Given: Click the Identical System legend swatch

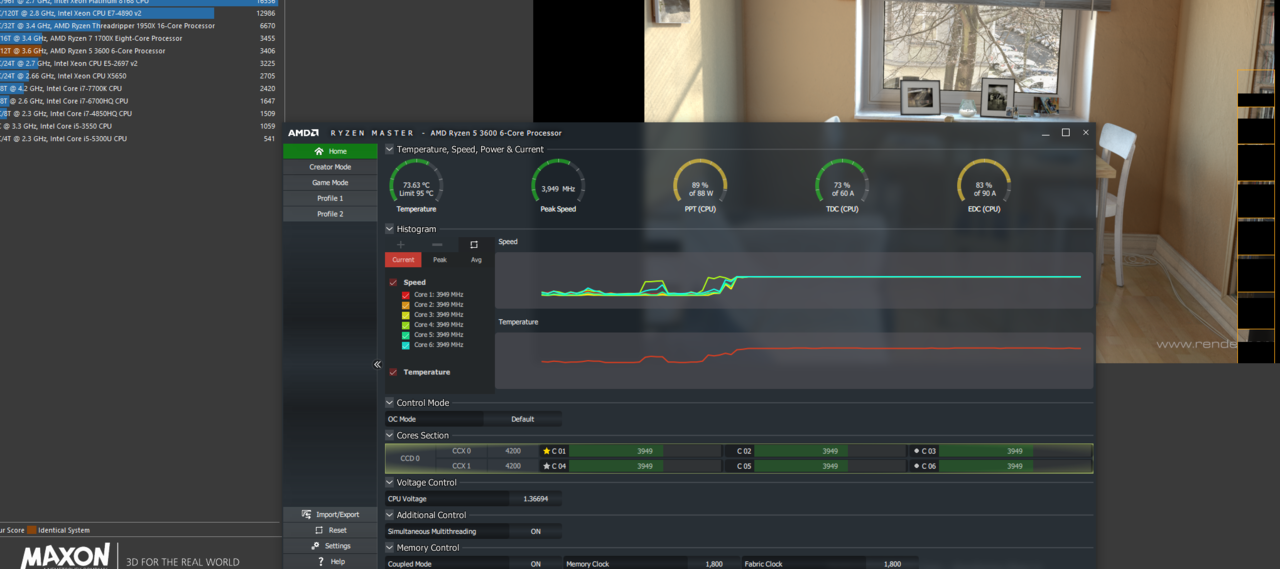Looking at the screenshot, I should coord(31,530).
